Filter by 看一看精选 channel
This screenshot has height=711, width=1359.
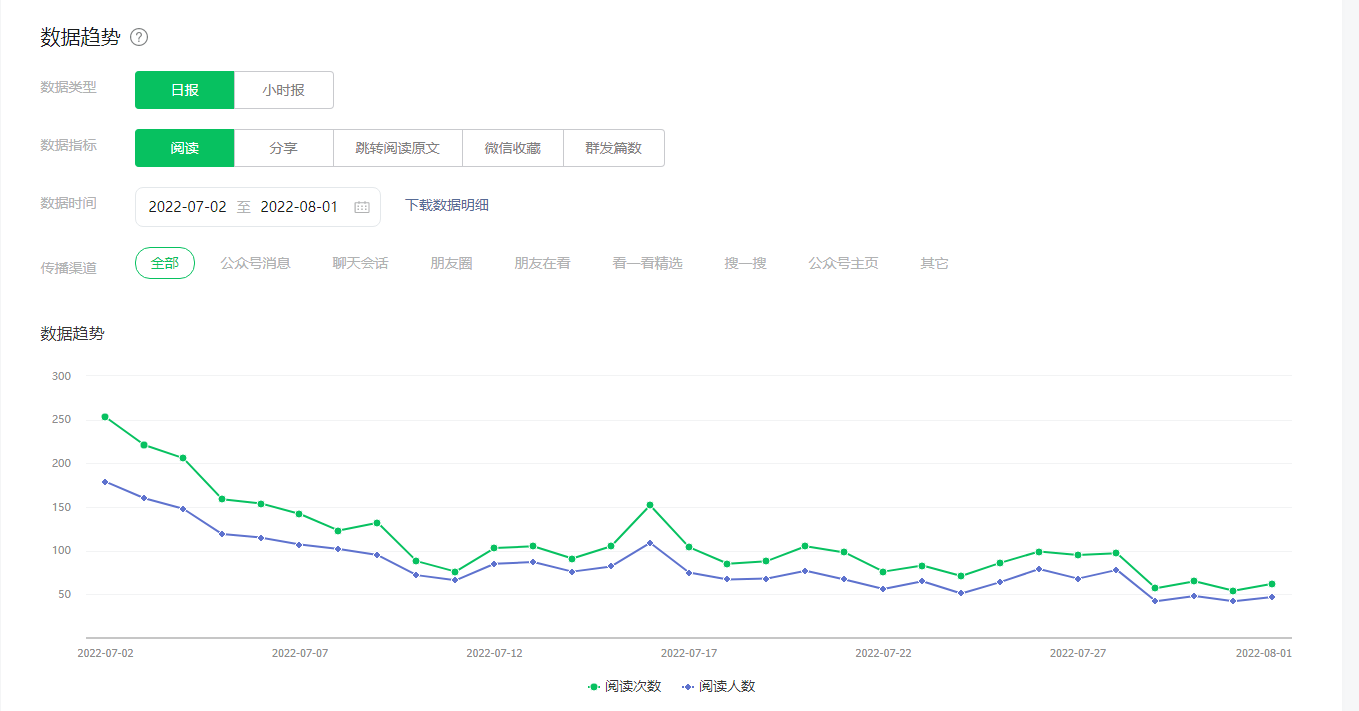[x=648, y=263]
